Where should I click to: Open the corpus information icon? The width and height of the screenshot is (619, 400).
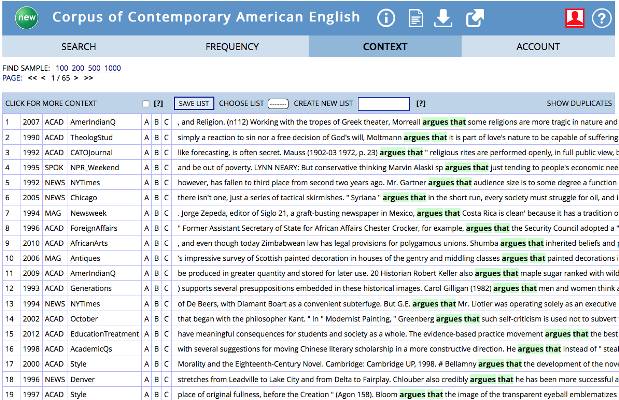coord(386,18)
